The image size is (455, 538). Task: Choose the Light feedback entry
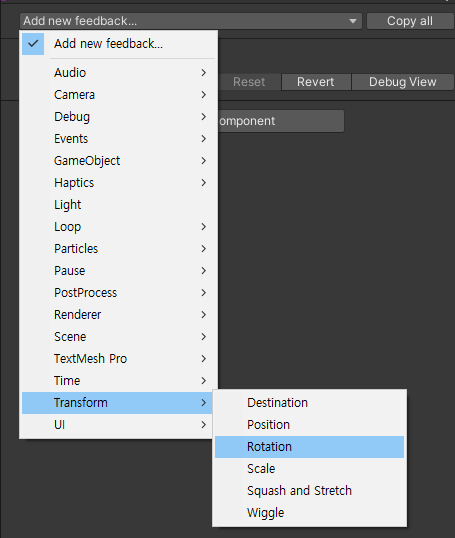(118, 204)
